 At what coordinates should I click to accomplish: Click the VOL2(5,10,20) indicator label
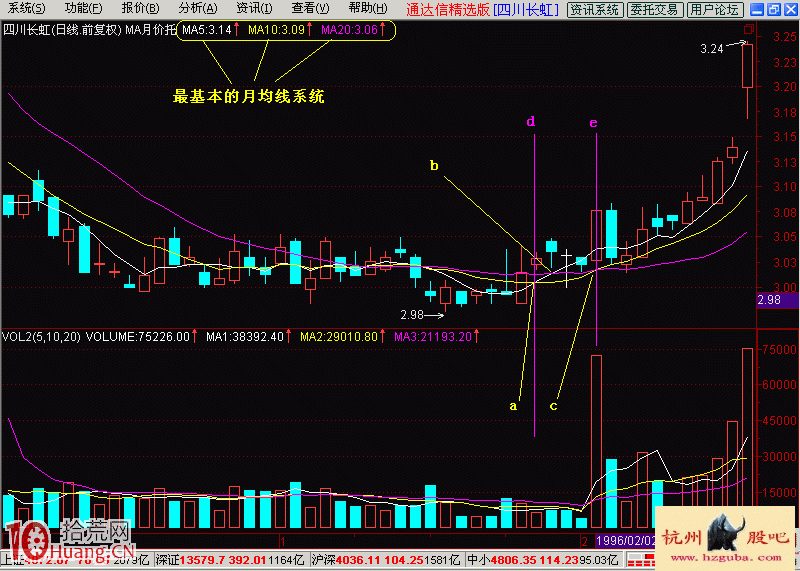[x=41, y=337]
